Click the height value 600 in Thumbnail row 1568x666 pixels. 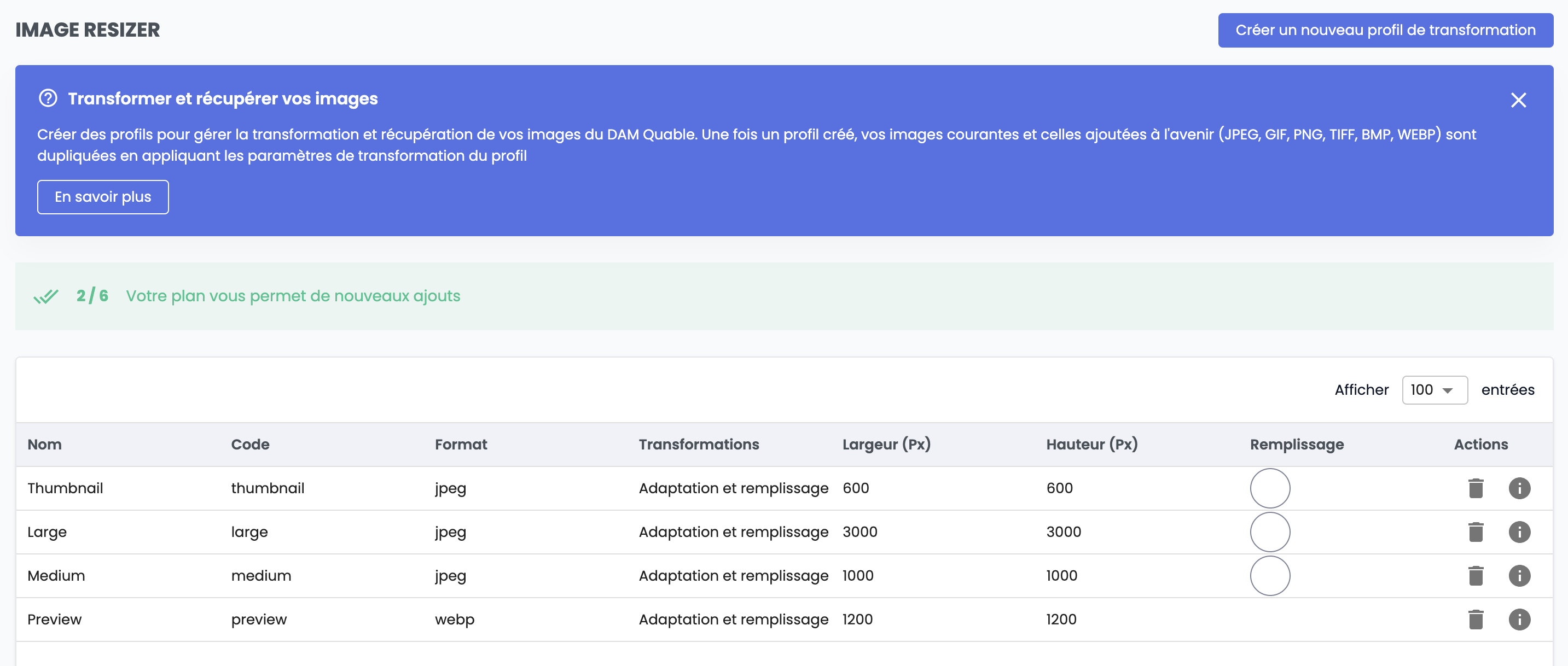(1059, 488)
